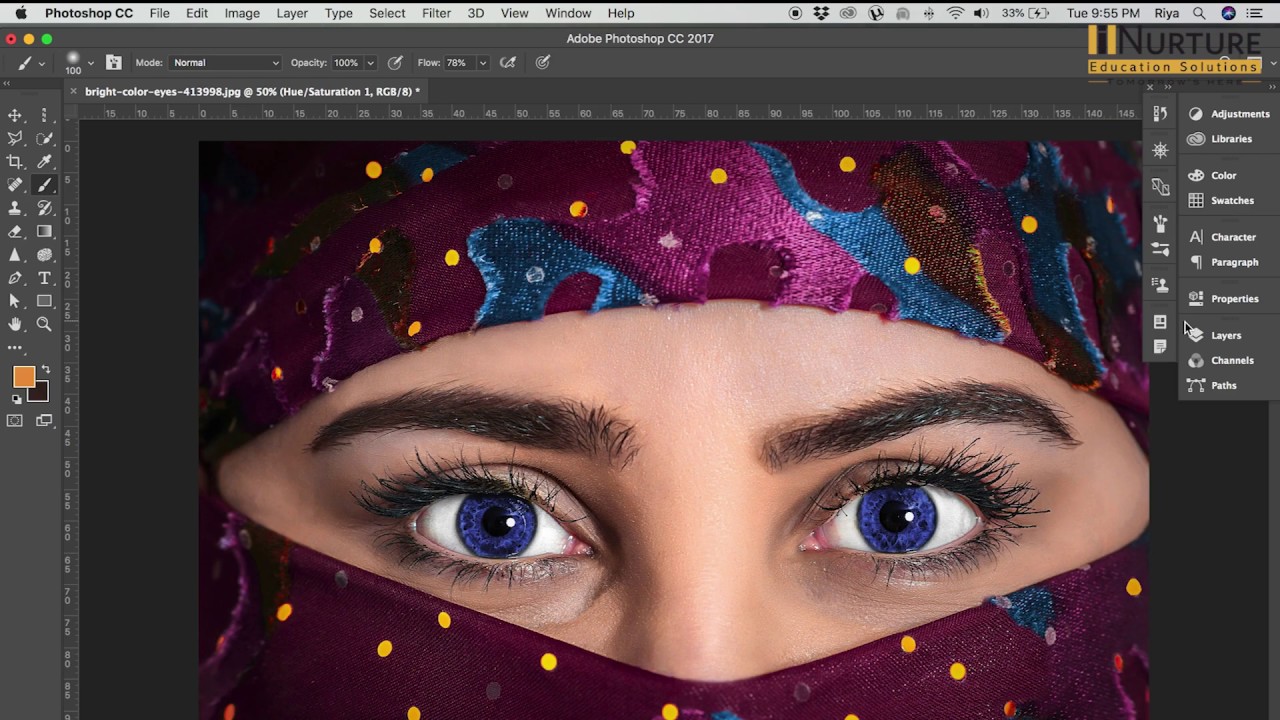Open the Layers panel
The width and height of the screenshot is (1280, 720).
(1225, 335)
